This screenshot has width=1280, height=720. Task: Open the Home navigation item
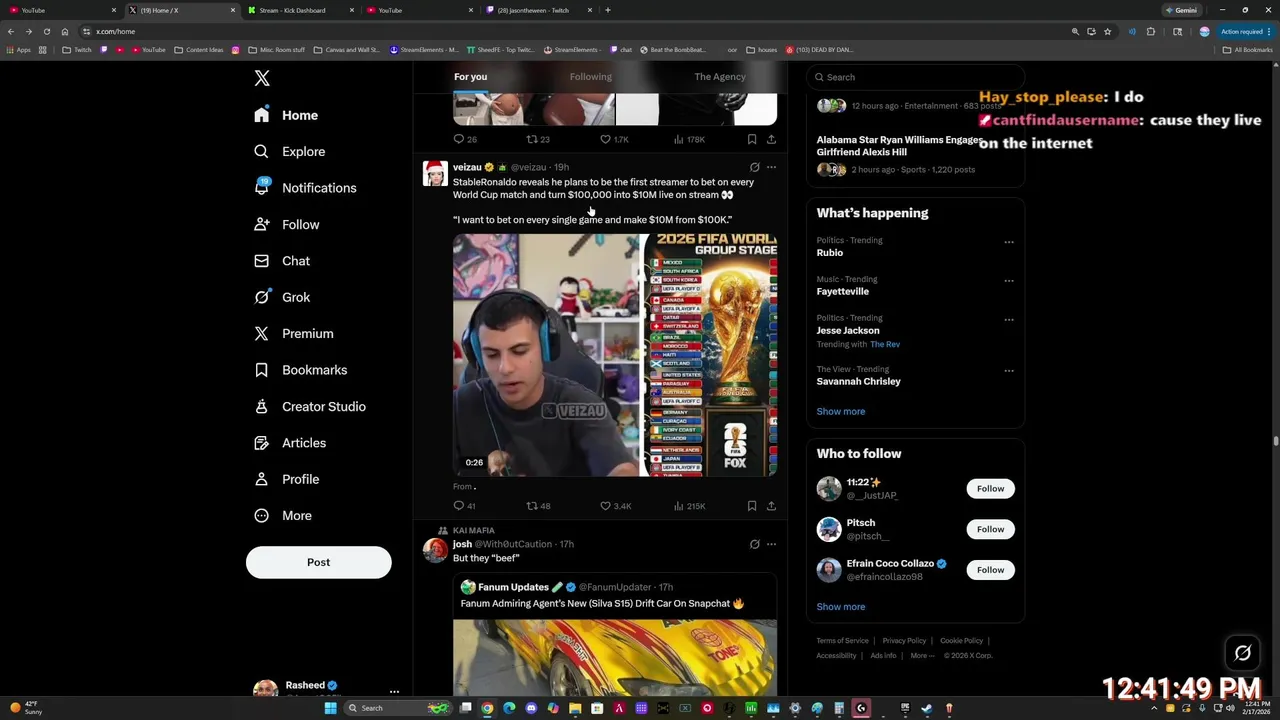[x=286, y=115]
